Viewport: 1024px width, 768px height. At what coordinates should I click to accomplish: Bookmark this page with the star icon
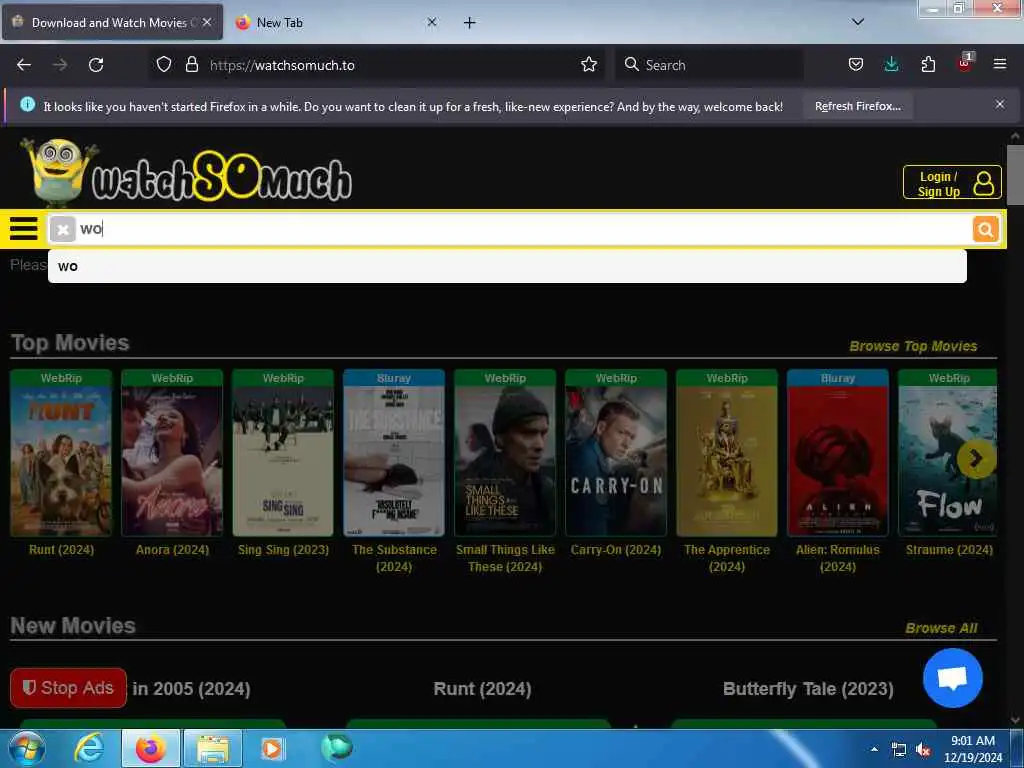tap(588, 65)
